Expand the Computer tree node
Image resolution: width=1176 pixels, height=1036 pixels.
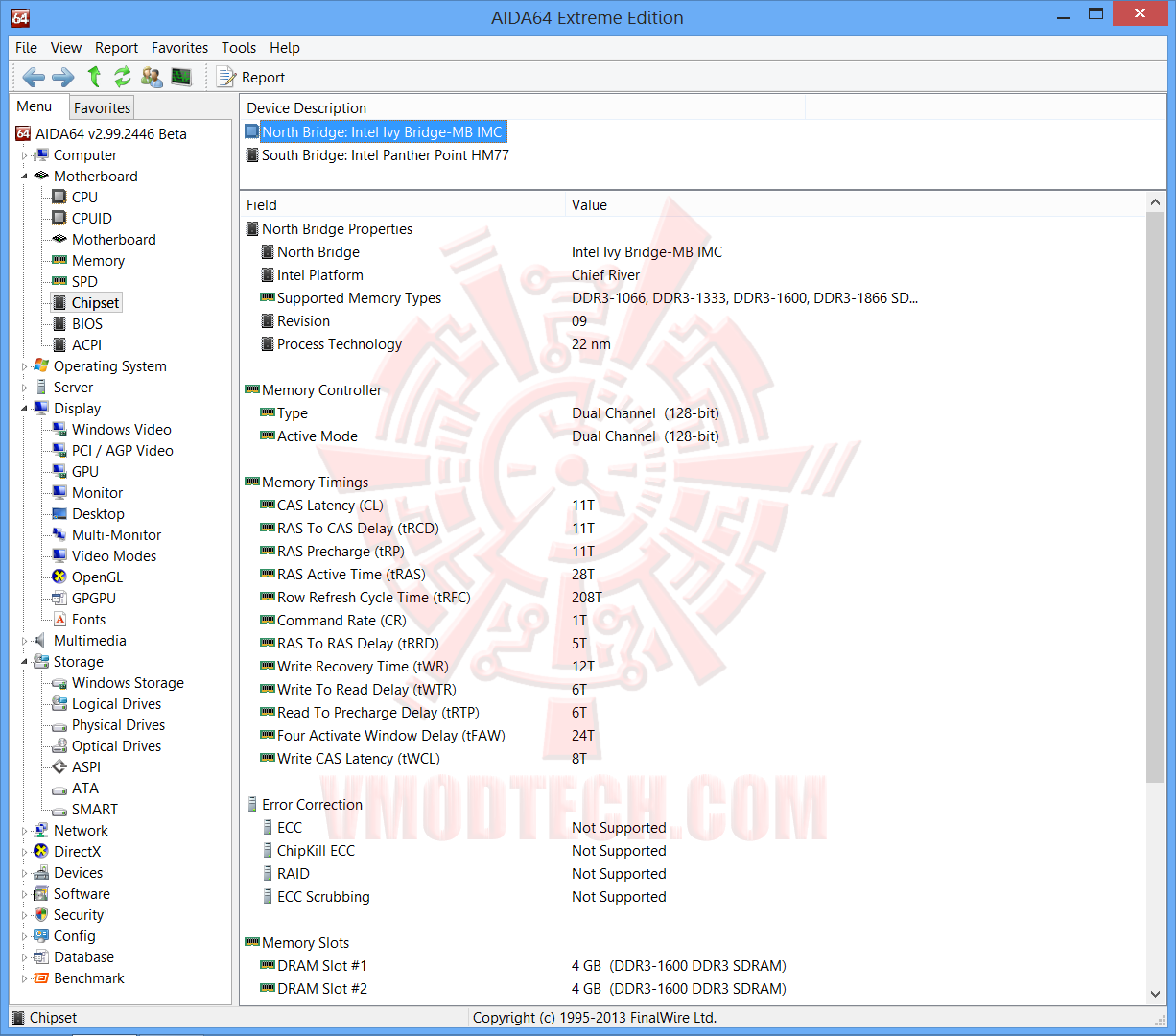coord(25,155)
